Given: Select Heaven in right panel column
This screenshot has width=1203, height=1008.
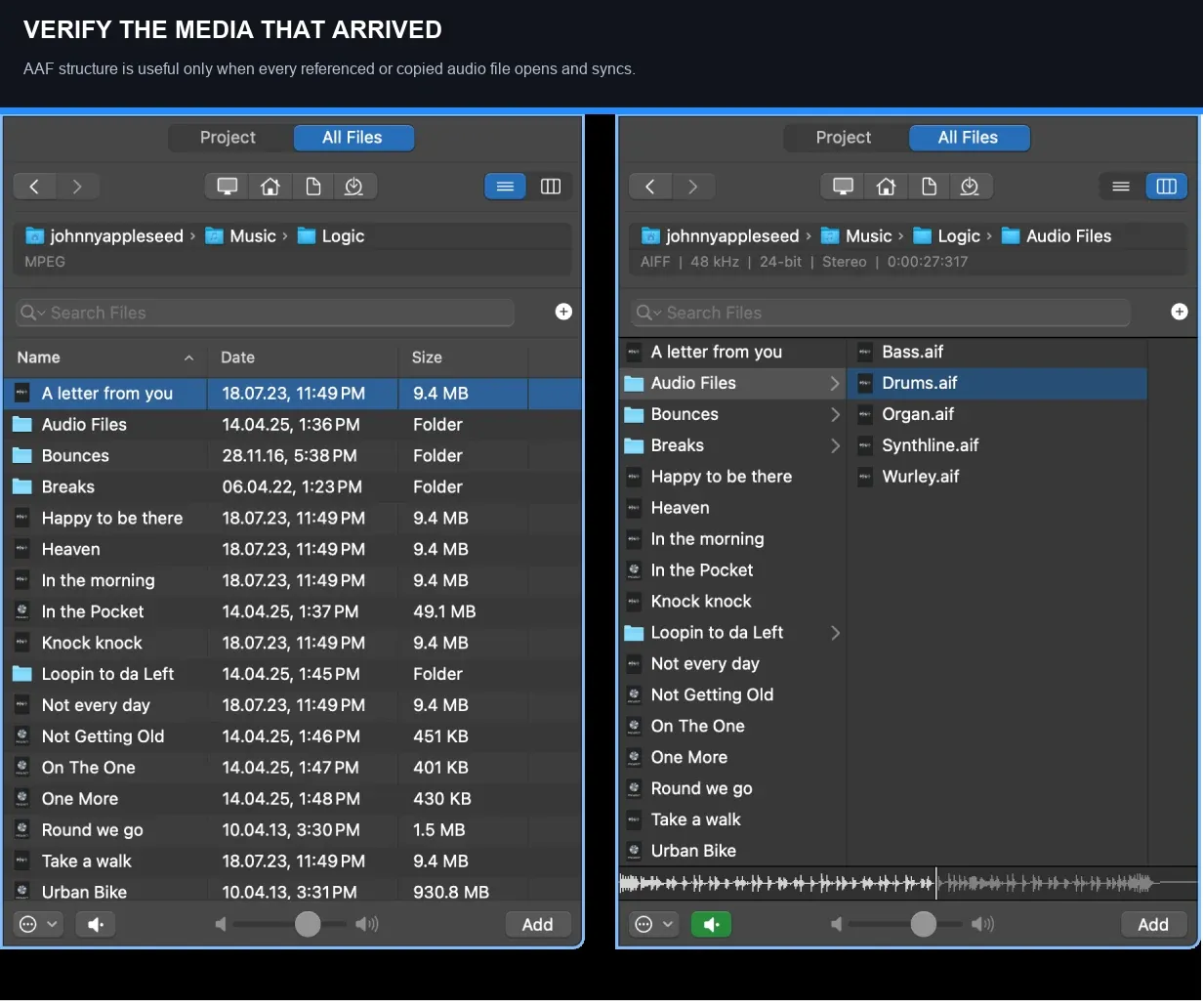Looking at the screenshot, I should tap(732, 509).
